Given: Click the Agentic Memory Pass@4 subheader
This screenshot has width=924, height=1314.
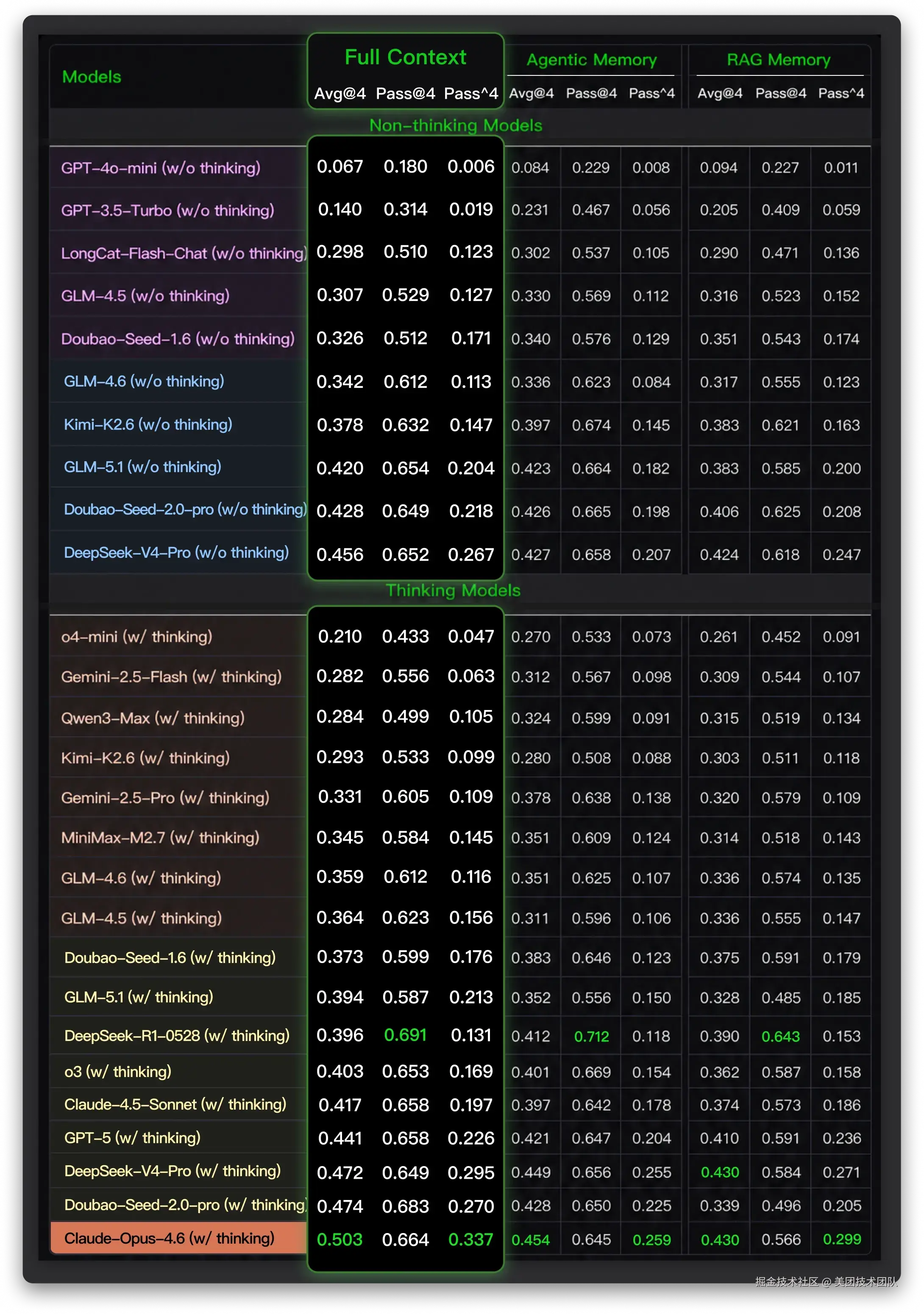Looking at the screenshot, I should coord(591,93).
